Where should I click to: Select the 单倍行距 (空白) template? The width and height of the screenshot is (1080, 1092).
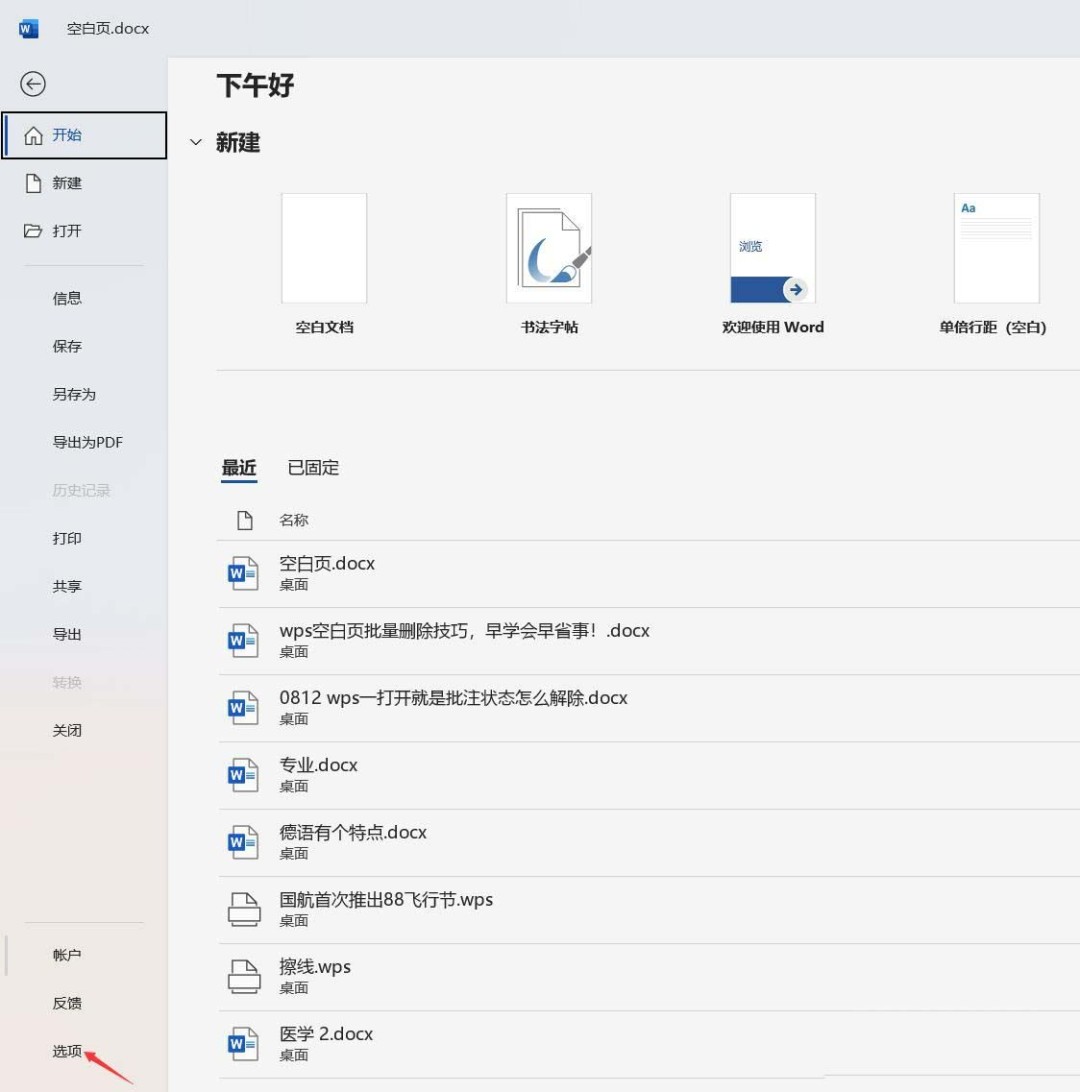(996, 248)
